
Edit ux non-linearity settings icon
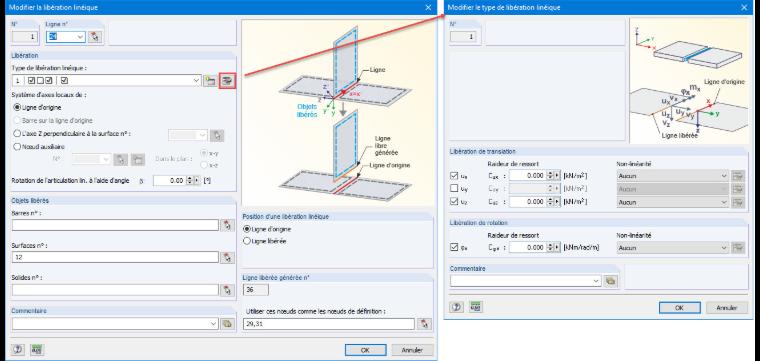(738, 176)
